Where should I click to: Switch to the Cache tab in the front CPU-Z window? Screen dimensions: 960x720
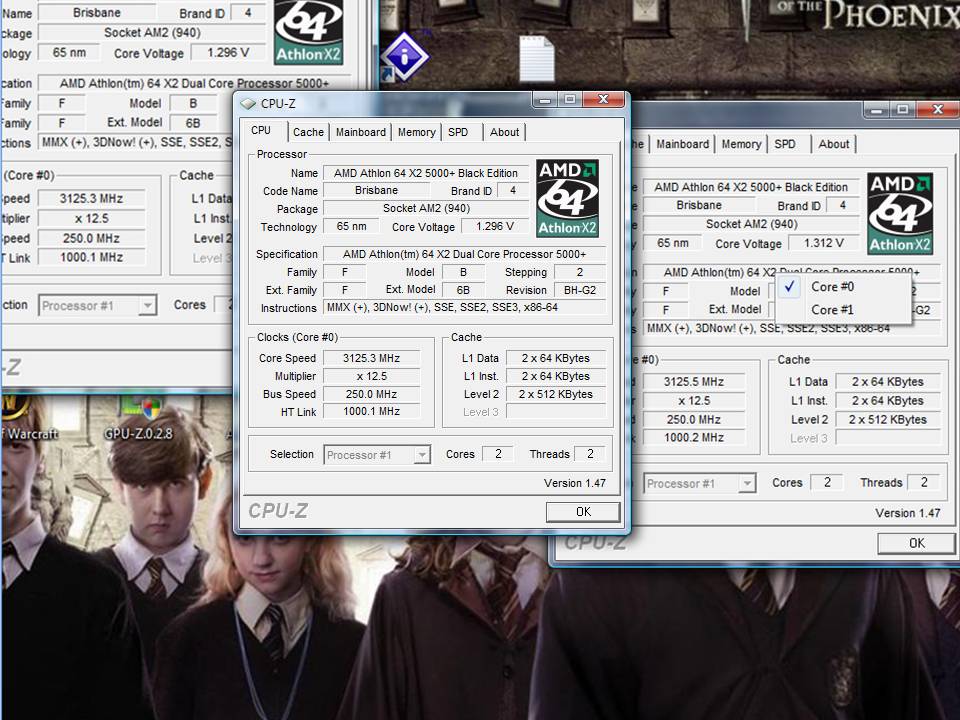point(308,132)
